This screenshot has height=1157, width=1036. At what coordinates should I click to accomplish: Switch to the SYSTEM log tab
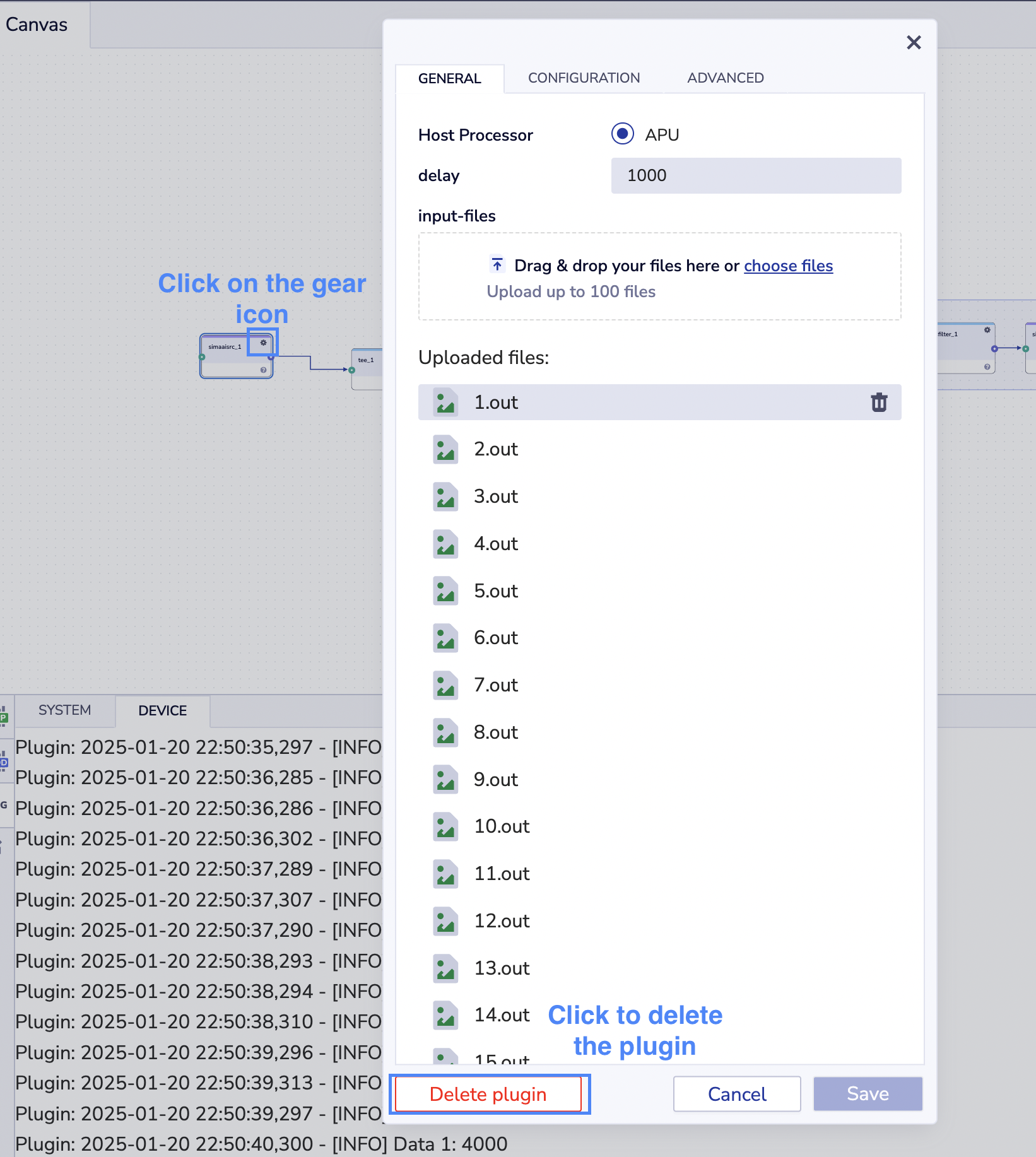click(64, 710)
